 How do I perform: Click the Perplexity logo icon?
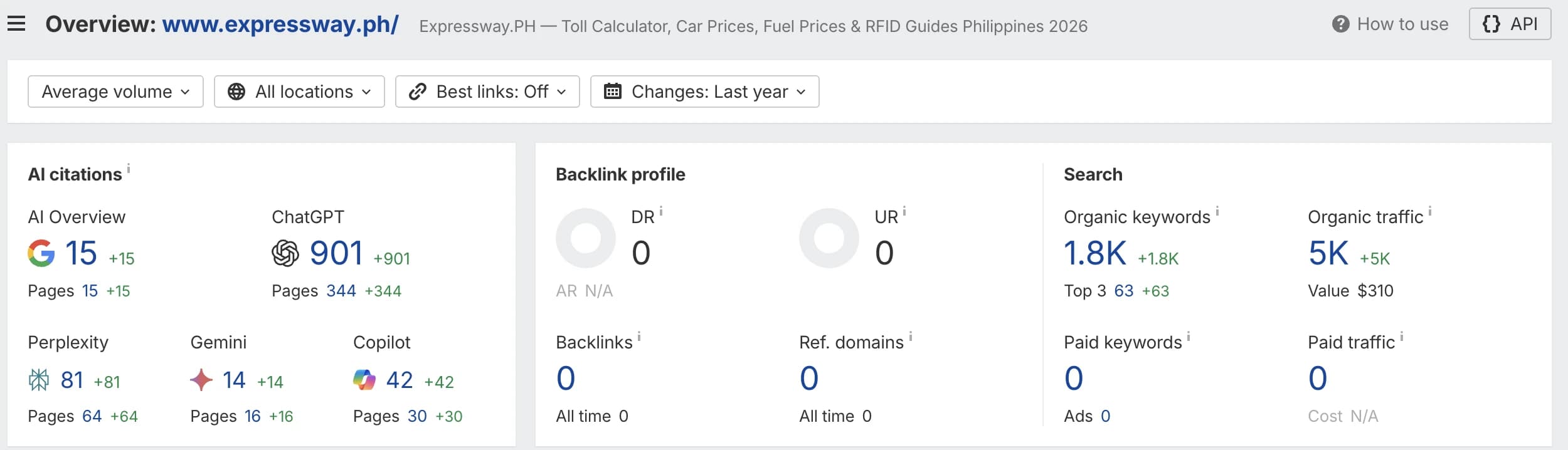point(40,379)
